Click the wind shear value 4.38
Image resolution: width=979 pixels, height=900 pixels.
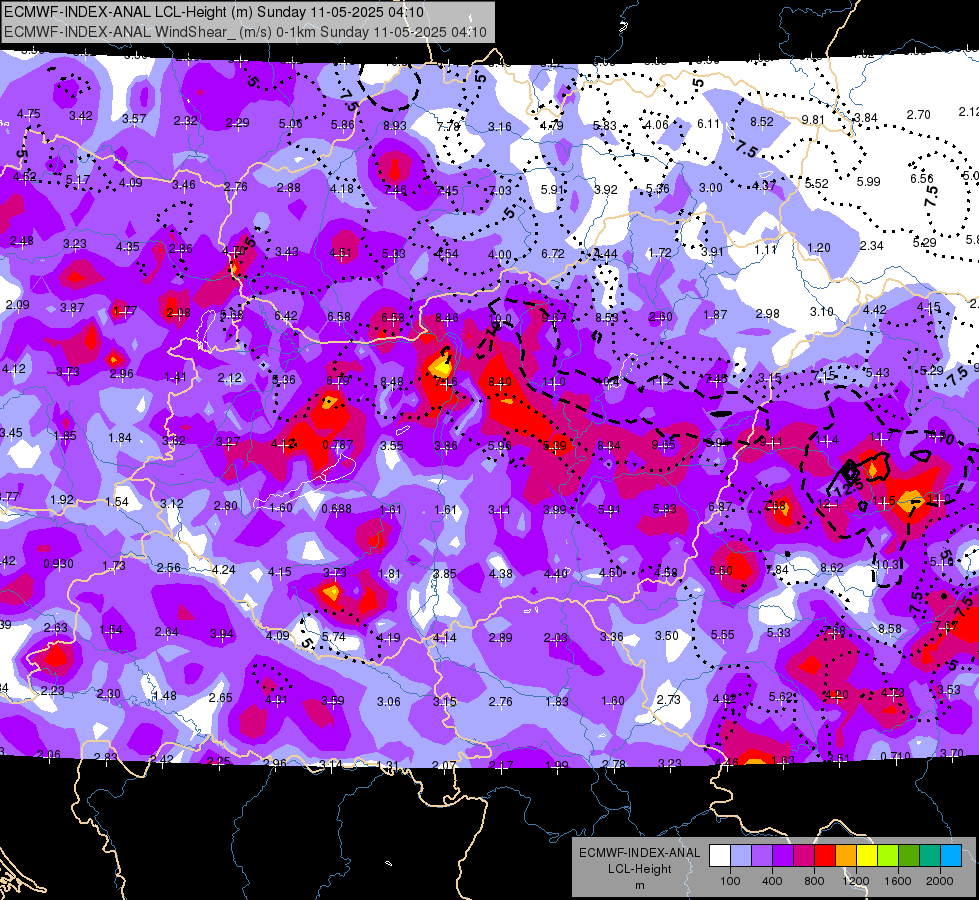(x=500, y=573)
